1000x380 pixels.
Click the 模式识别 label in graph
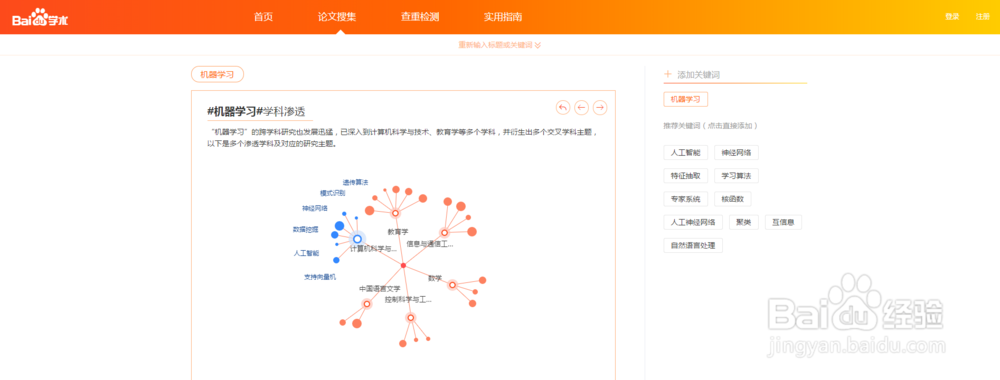click(332, 193)
